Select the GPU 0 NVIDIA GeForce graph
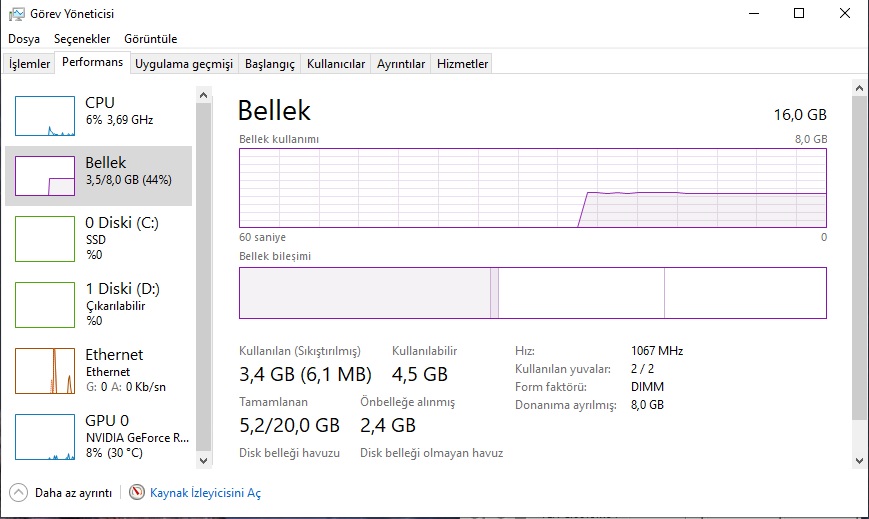869x519 pixels. pyautogui.click(x=45, y=437)
